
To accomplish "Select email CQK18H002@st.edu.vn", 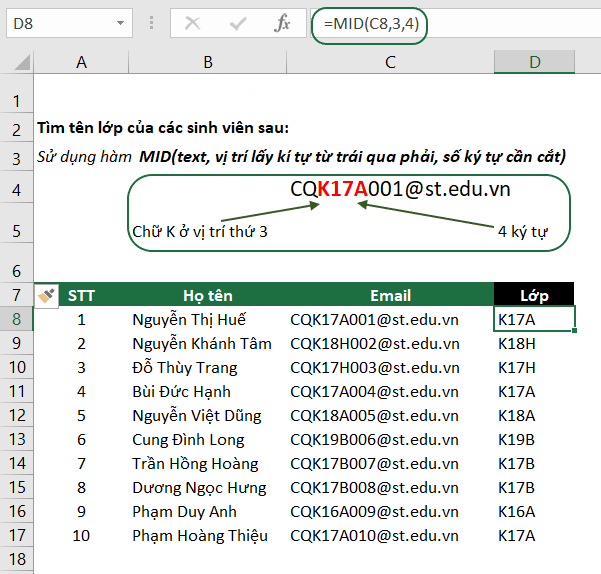I will [x=390, y=343].
